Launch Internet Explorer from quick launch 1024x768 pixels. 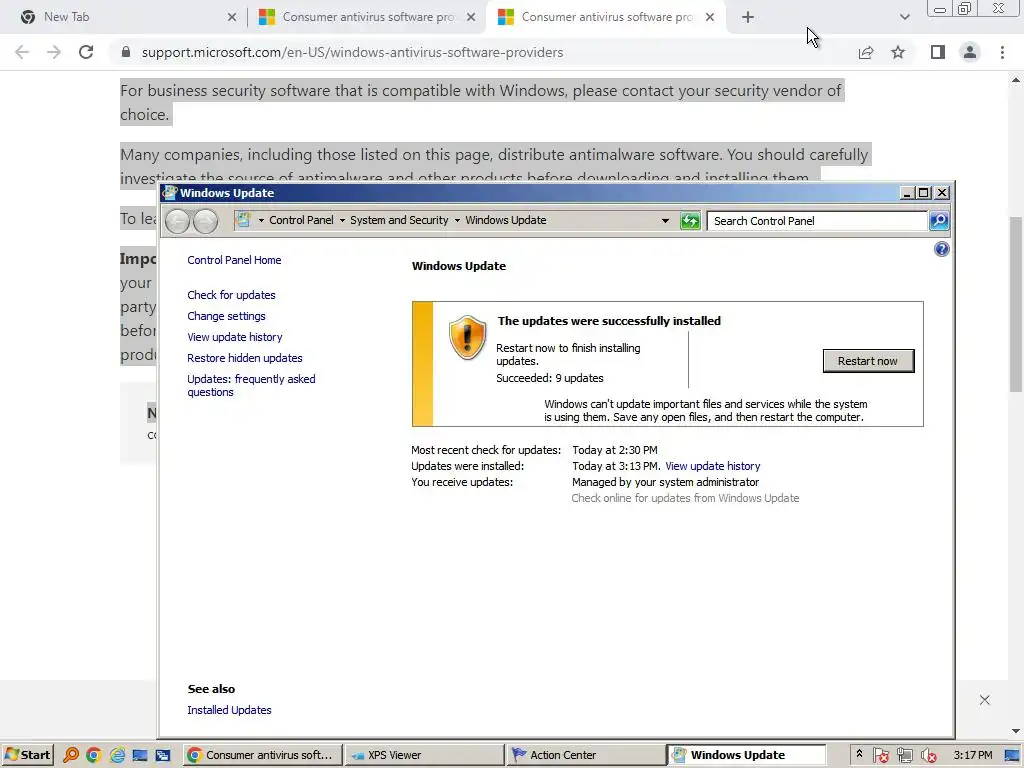click(x=117, y=755)
